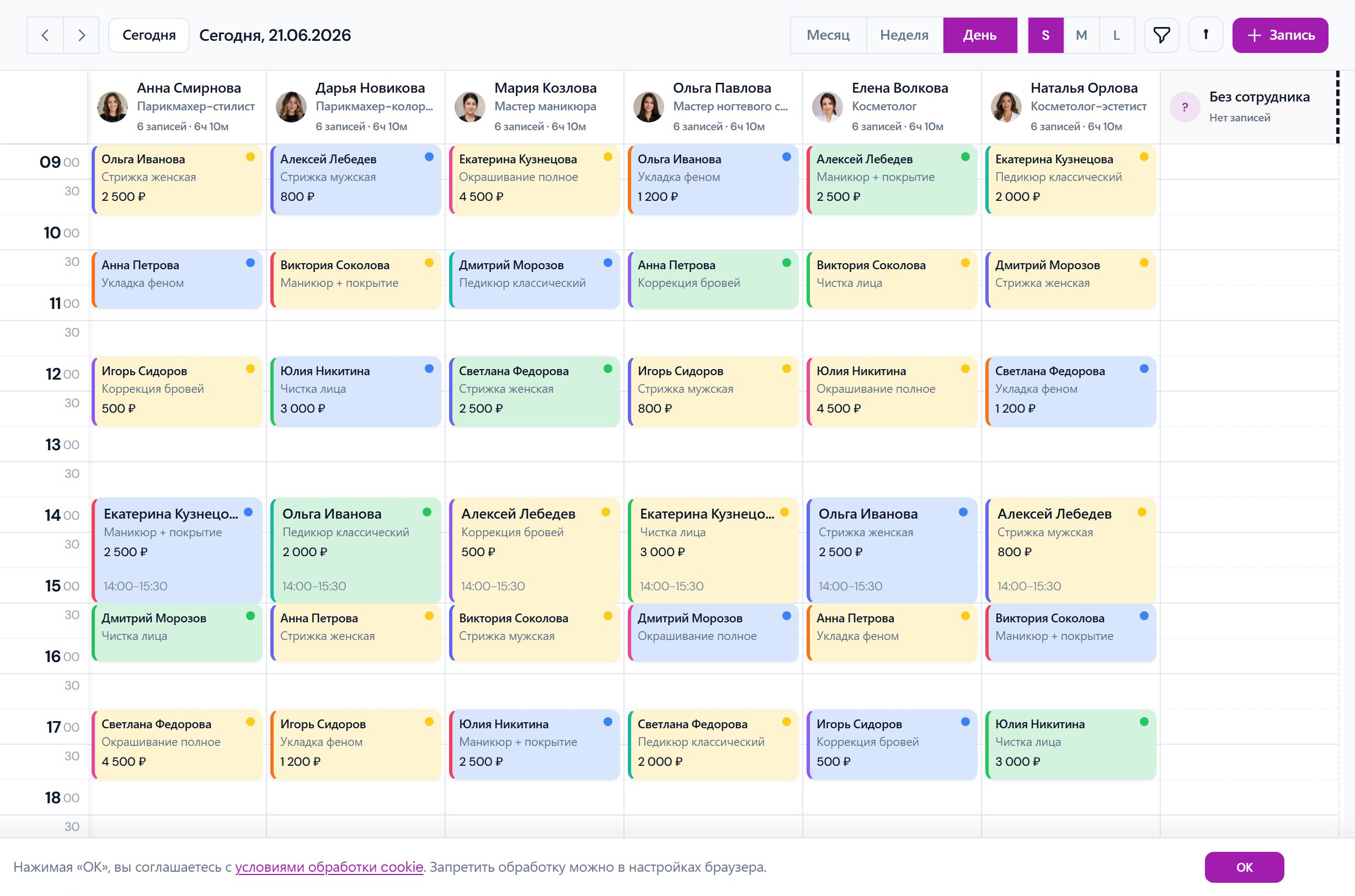Click Без сотрудника column header
The image size is (1355, 896).
click(x=1249, y=107)
